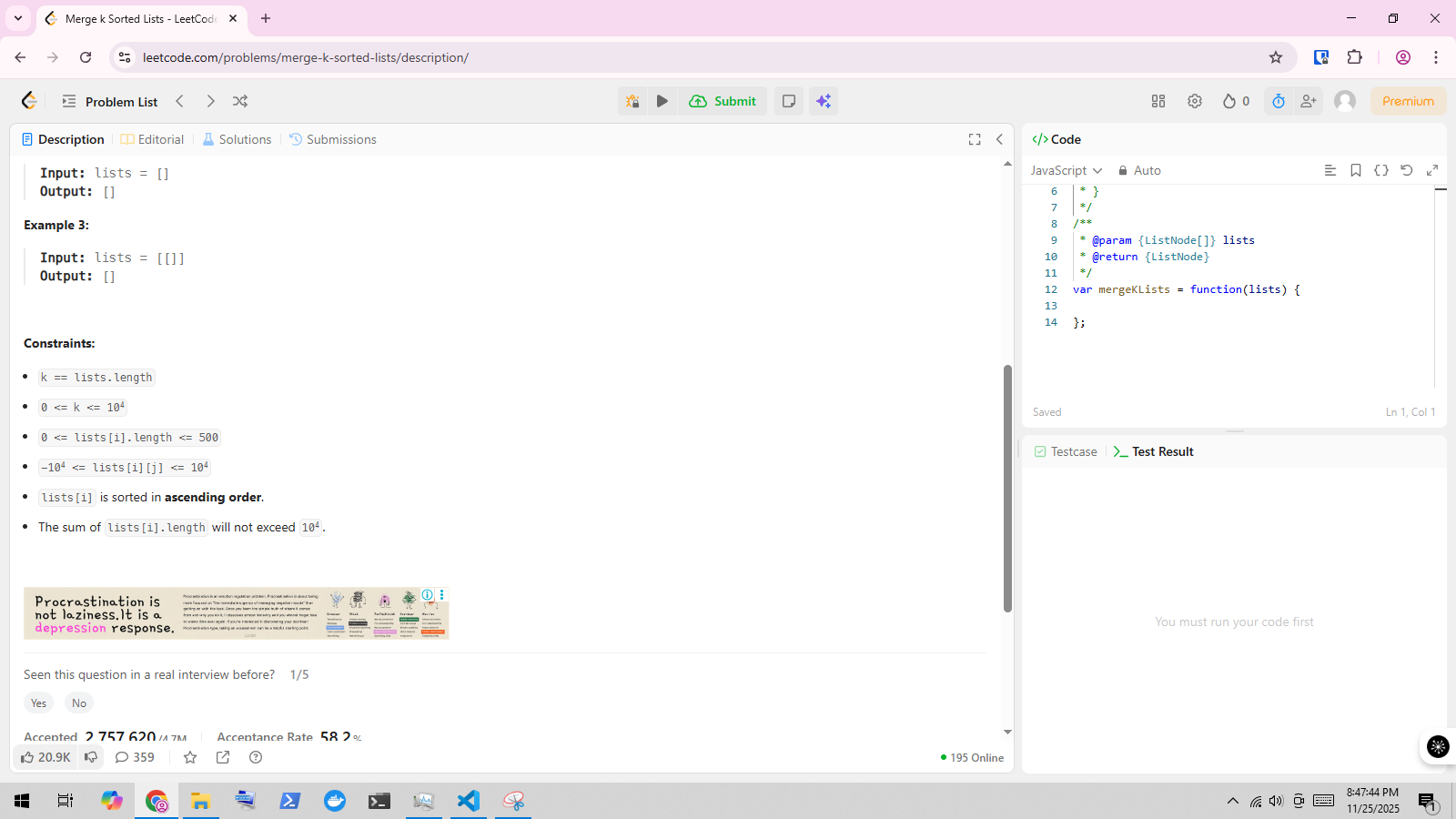Open the layout grid icon in header
The width and height of the screenshot is (1456, 819).
(1158, 101)
